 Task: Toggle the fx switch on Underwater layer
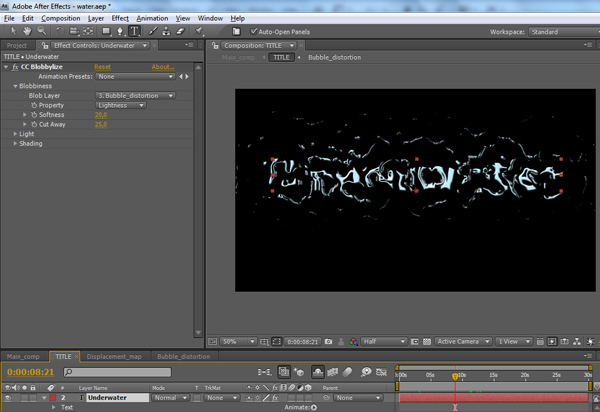[275, 398]
